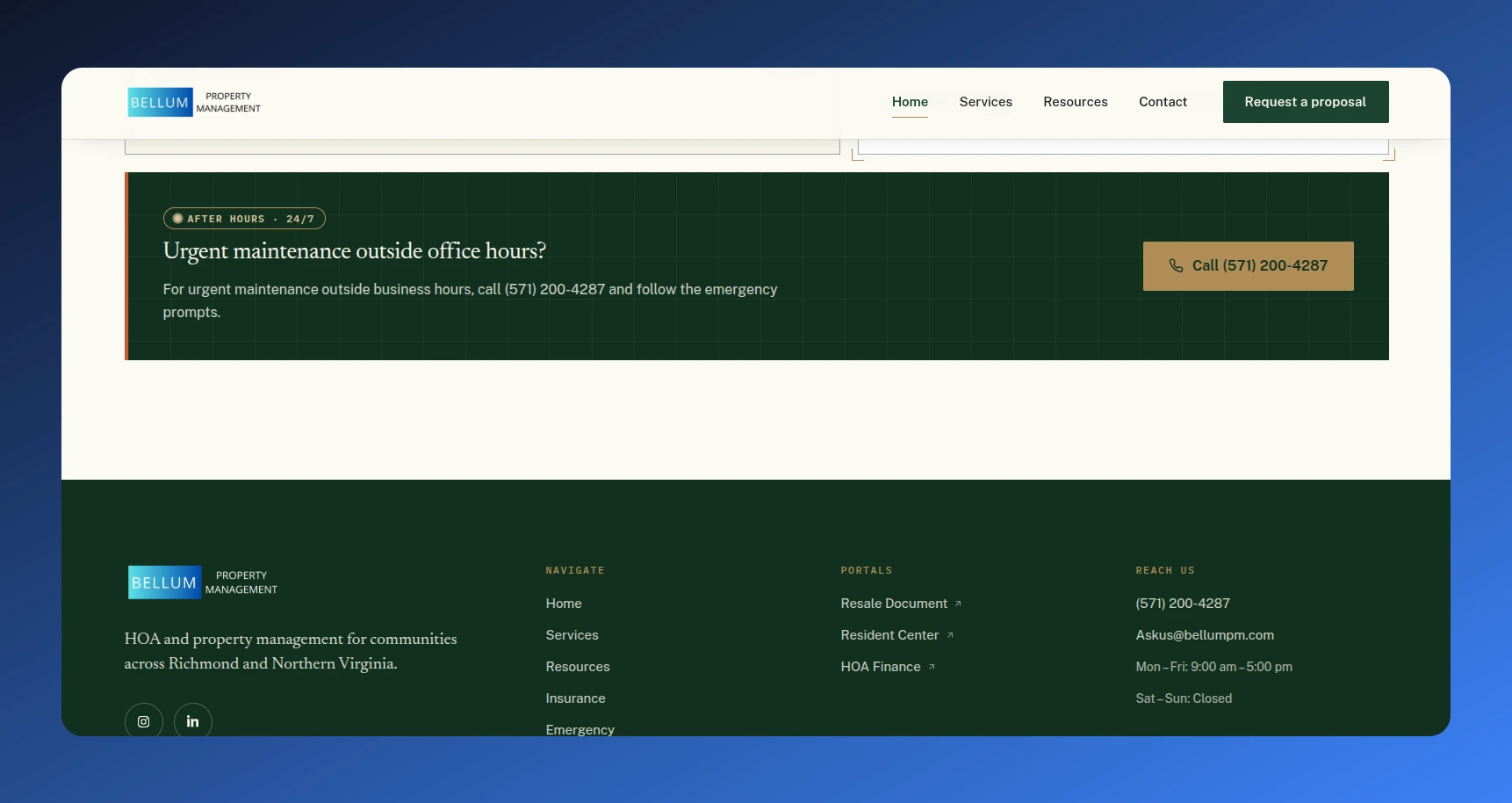Image resolution: width=1512 pixels, height=803 pixels.
Task: Open the footer Home link
Action: (564, 604)
